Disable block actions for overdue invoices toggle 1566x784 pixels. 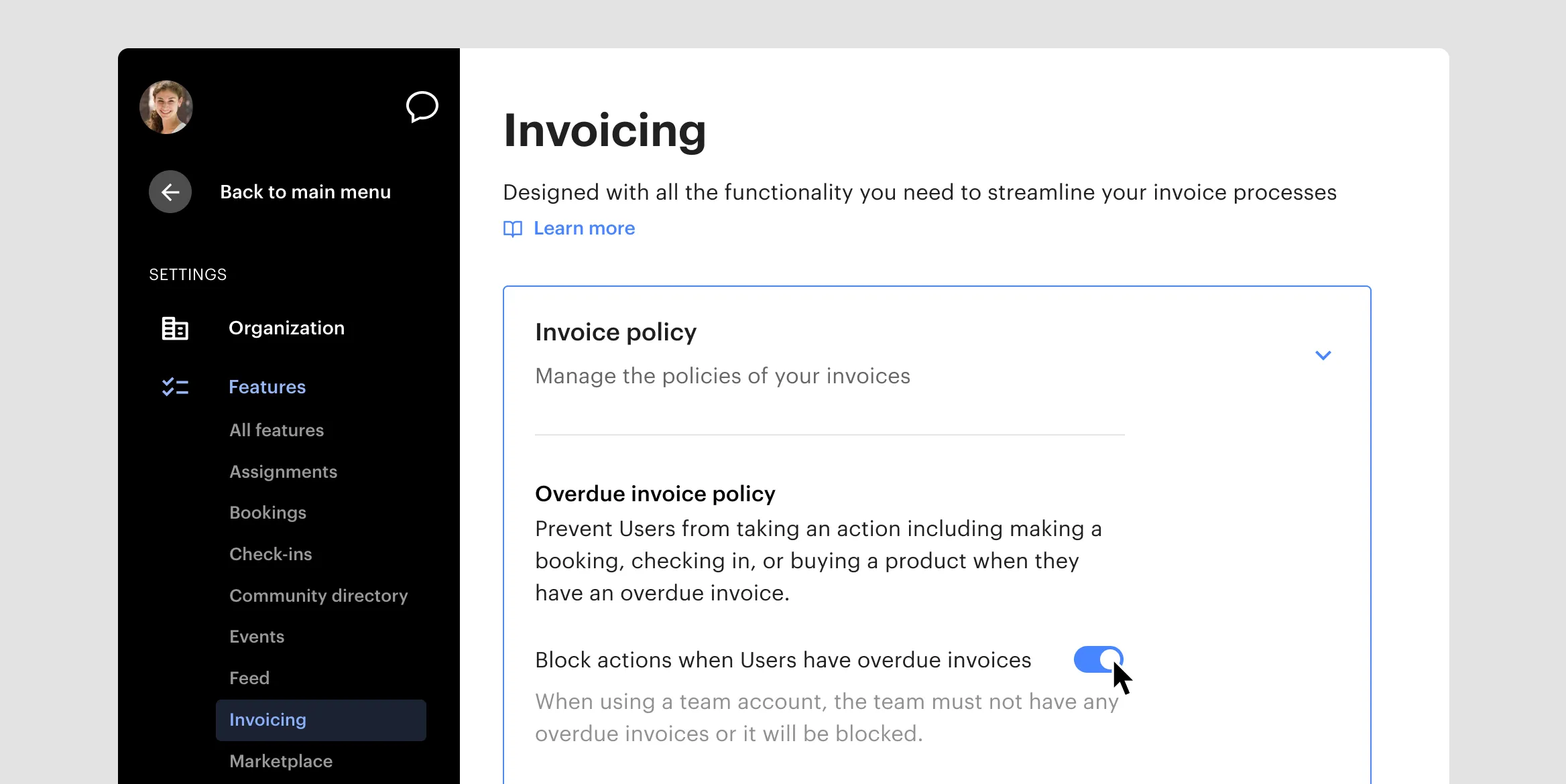coord(1097,658)
